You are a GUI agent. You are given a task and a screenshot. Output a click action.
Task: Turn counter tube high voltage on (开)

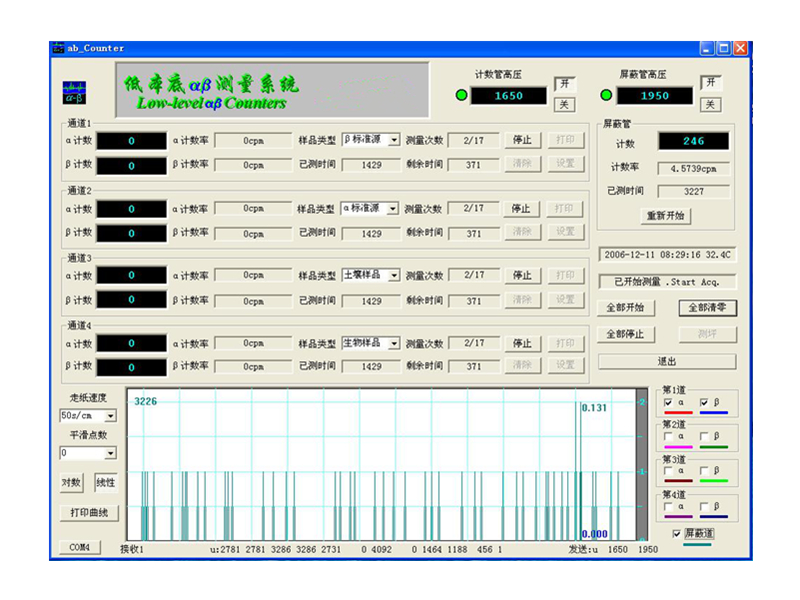565,84
